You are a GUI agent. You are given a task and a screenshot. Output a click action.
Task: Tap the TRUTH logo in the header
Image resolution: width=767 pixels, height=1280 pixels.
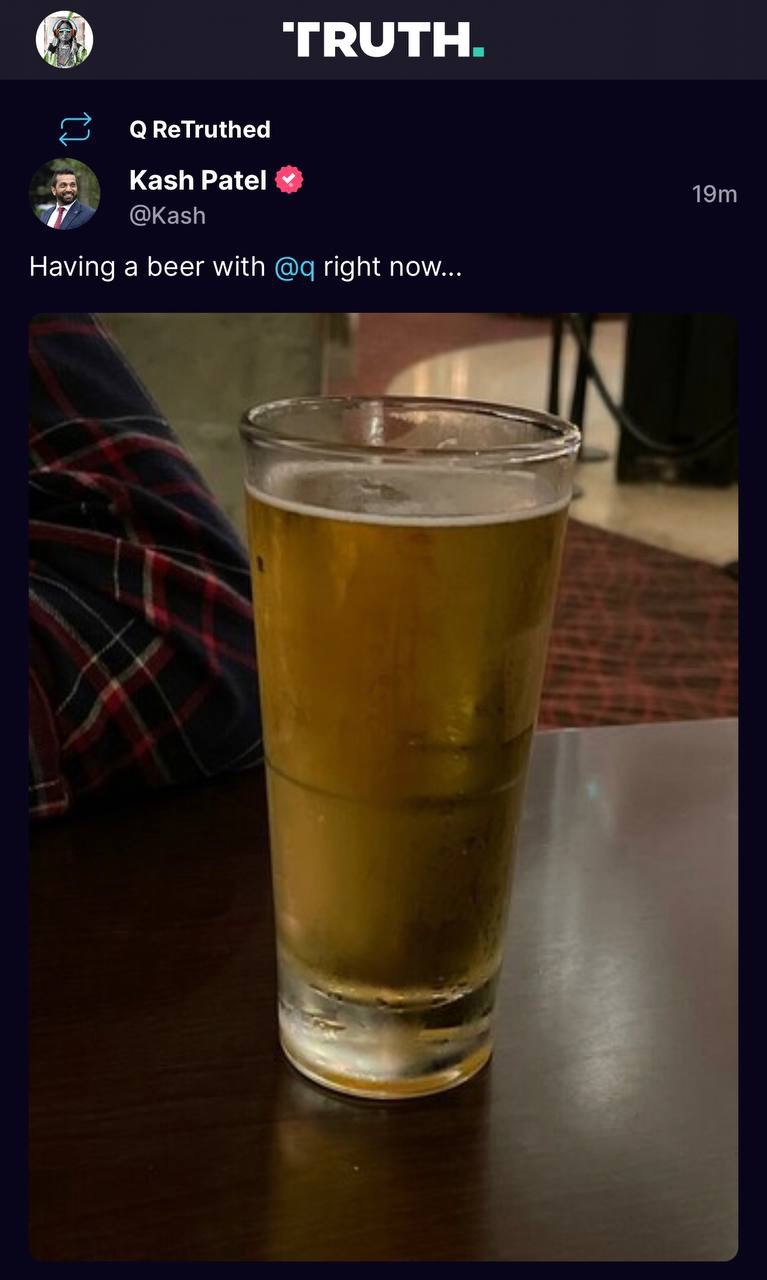coord(384,41)
